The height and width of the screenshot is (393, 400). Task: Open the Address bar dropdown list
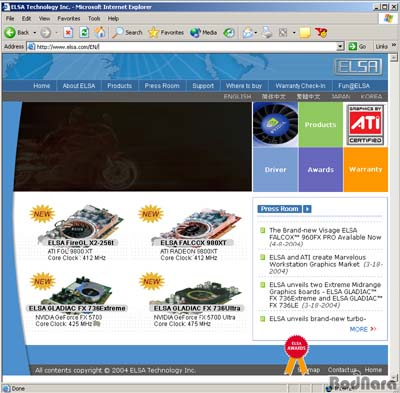tap(340, 46)
